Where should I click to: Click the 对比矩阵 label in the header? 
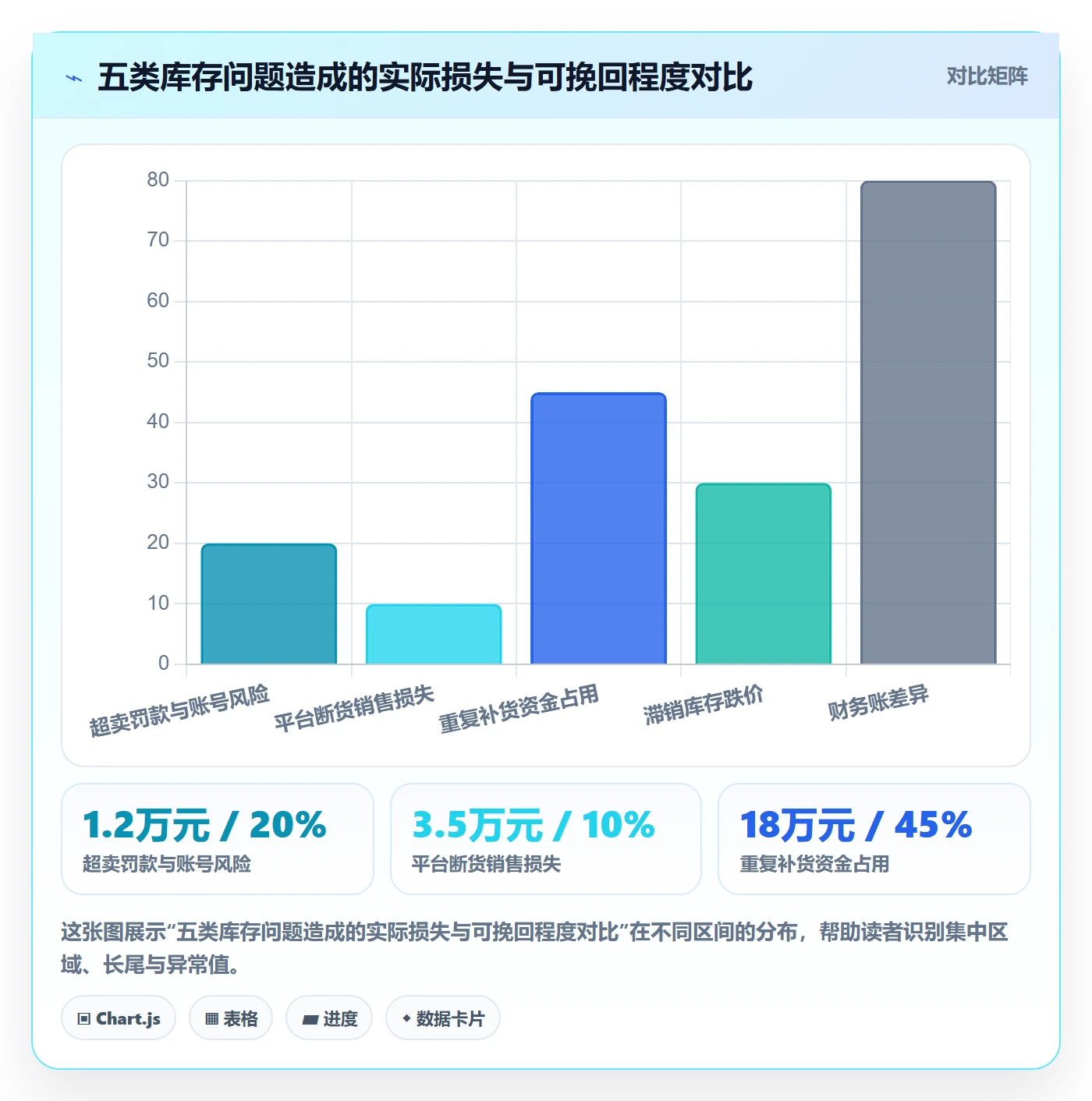click(987, 76)
